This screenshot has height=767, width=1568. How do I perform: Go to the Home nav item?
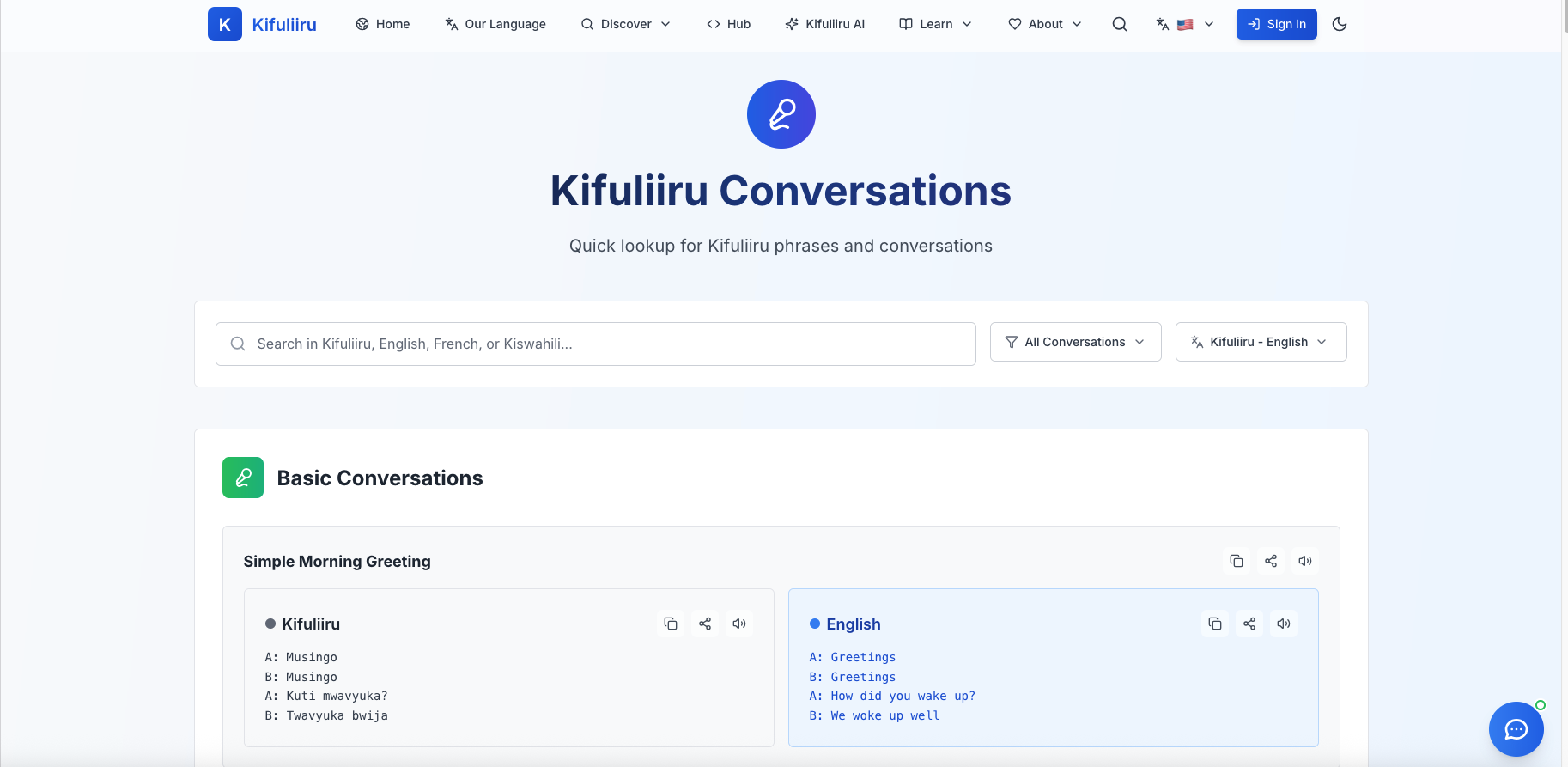point(383,24)
